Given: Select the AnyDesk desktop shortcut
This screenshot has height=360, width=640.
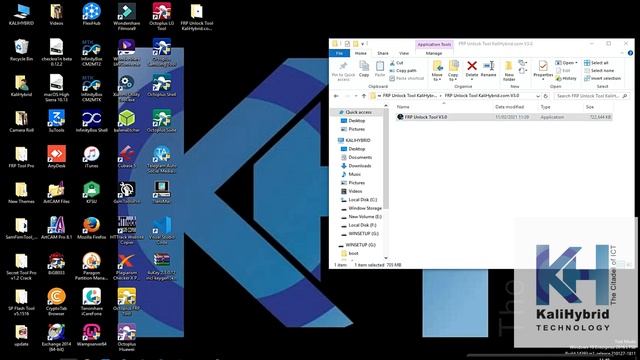Looking at the screenshot, I should pos(56,157).
